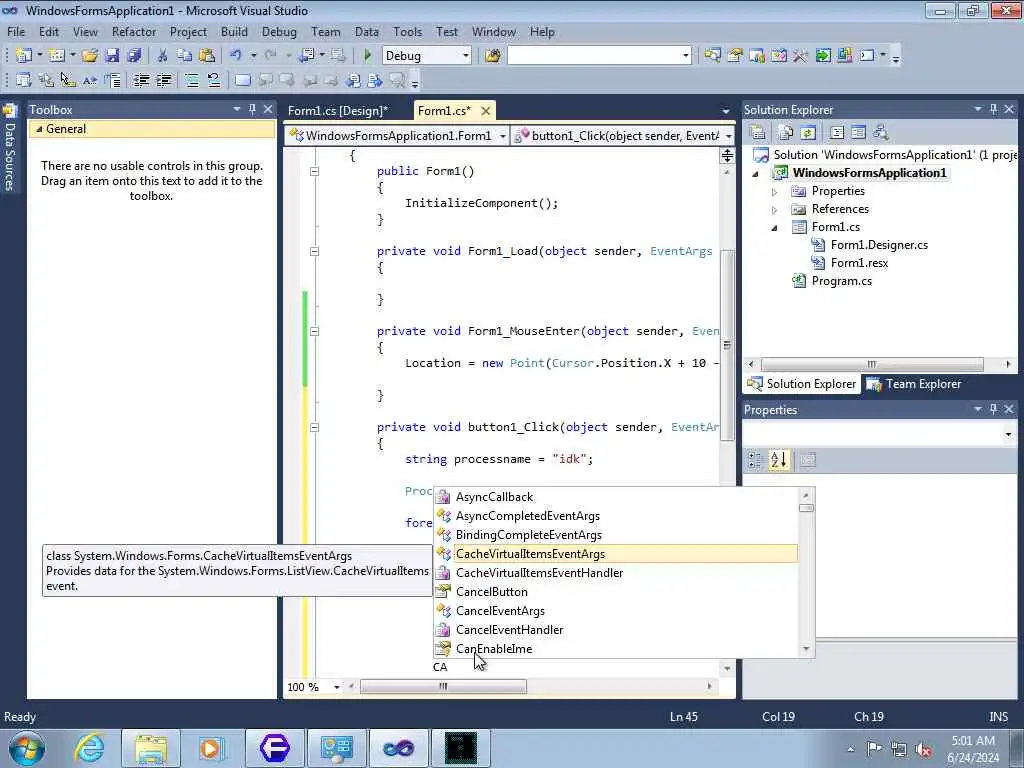Open the Debug configuration dropdown

[x=466, y=56]
